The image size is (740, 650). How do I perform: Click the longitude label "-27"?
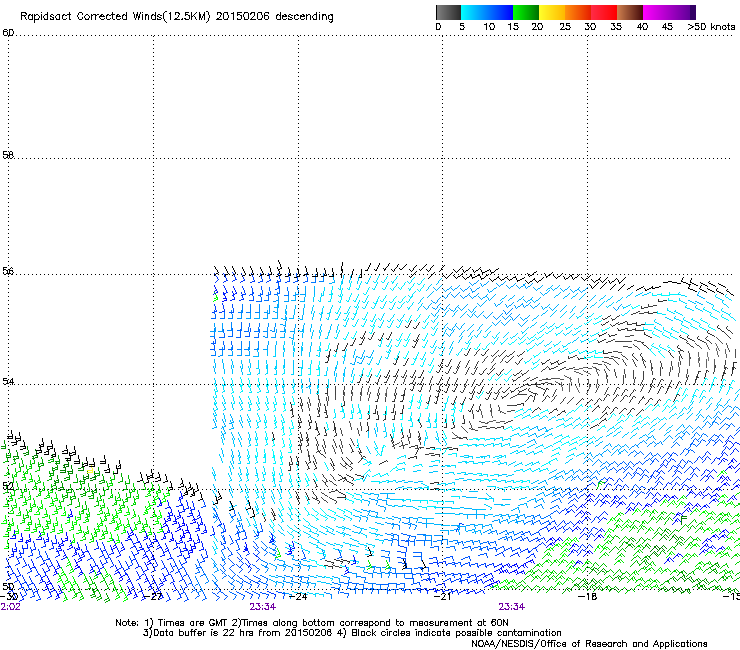153,596
